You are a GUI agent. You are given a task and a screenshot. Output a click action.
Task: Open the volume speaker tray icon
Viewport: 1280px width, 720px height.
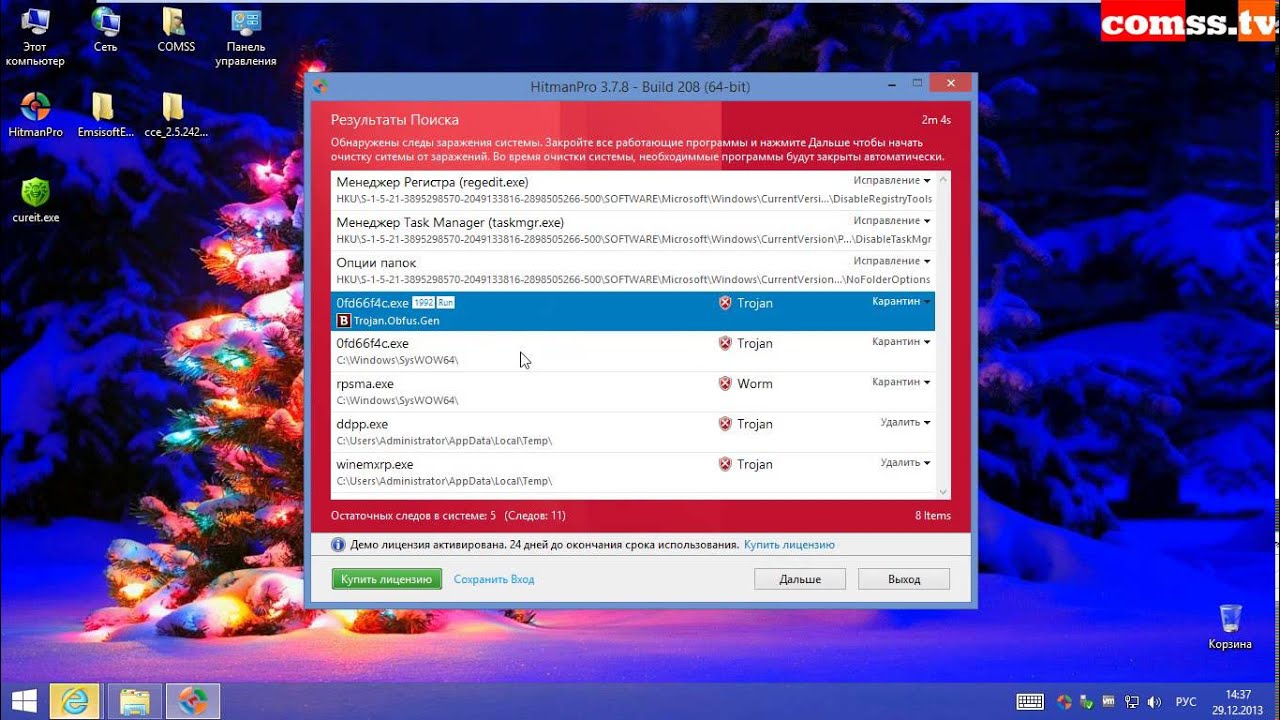pyautogui.click(x=1154, y=702)
